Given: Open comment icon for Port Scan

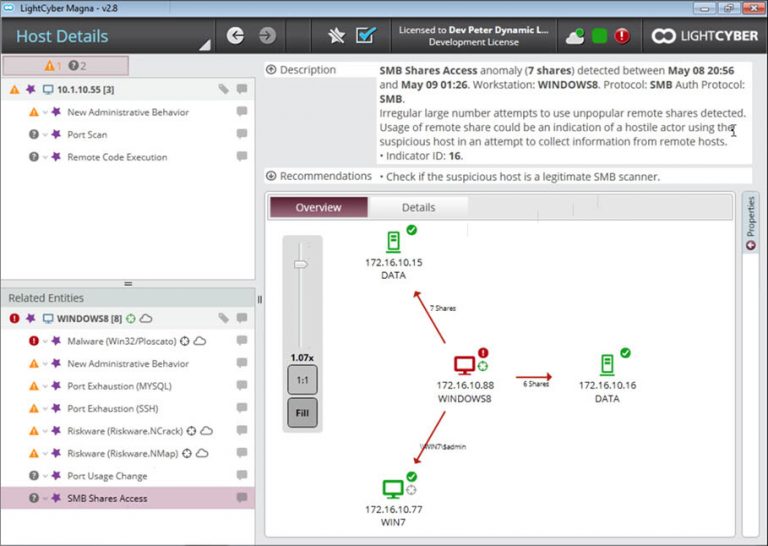Looking at the screenshot, I should tap(242, 134).
